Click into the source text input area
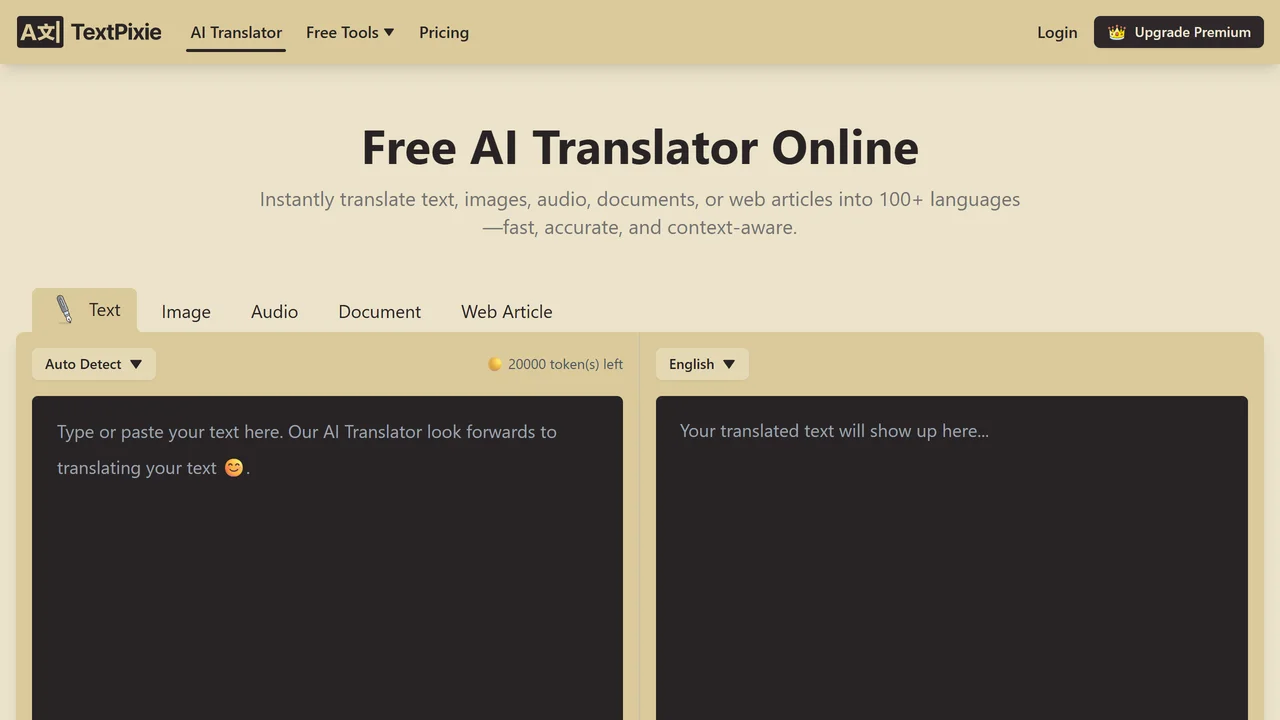The height and width of the screenshot is (720, 1280). pos(327,558)
